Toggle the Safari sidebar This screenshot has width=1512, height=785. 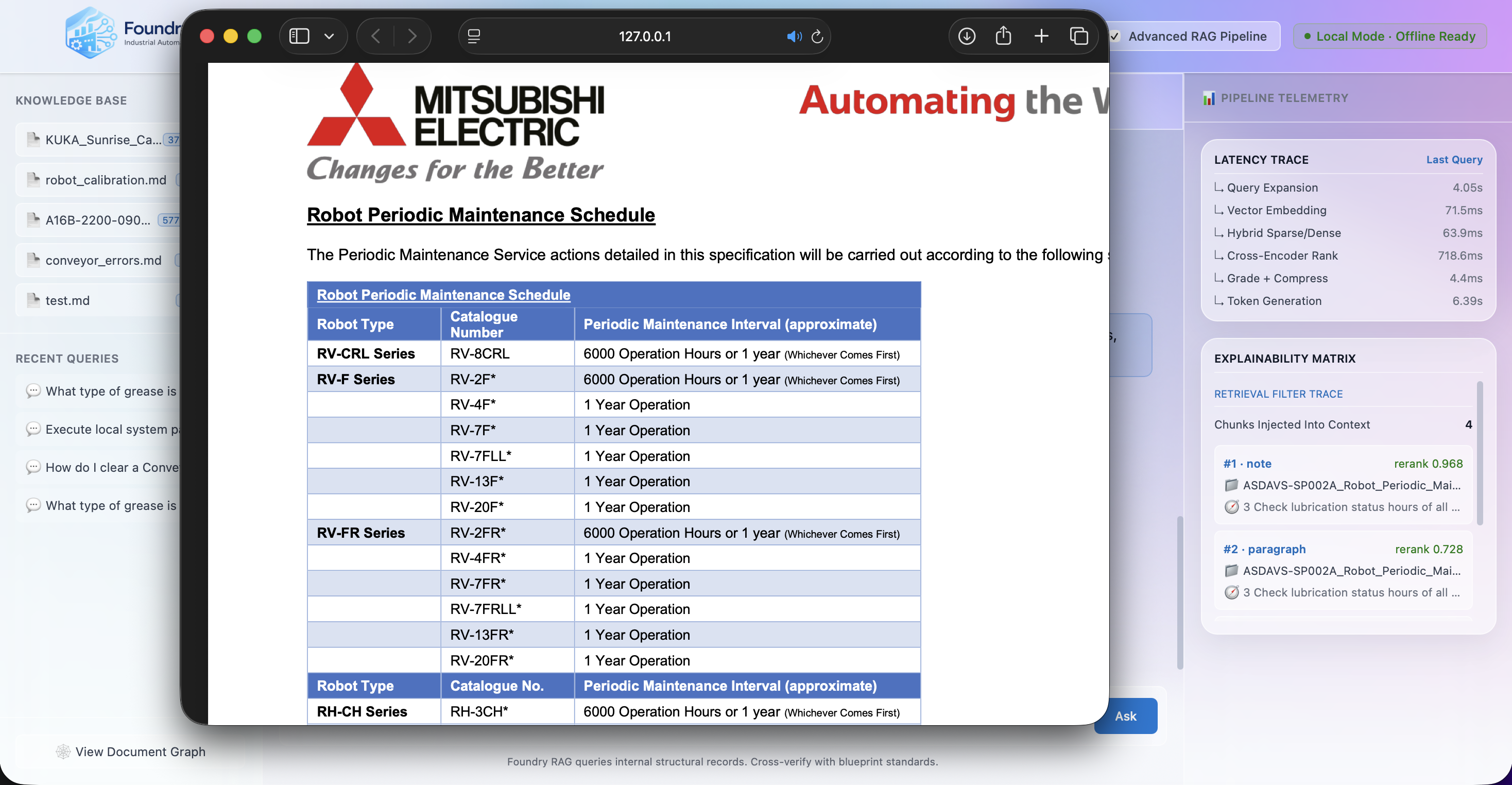click(299, 37)
